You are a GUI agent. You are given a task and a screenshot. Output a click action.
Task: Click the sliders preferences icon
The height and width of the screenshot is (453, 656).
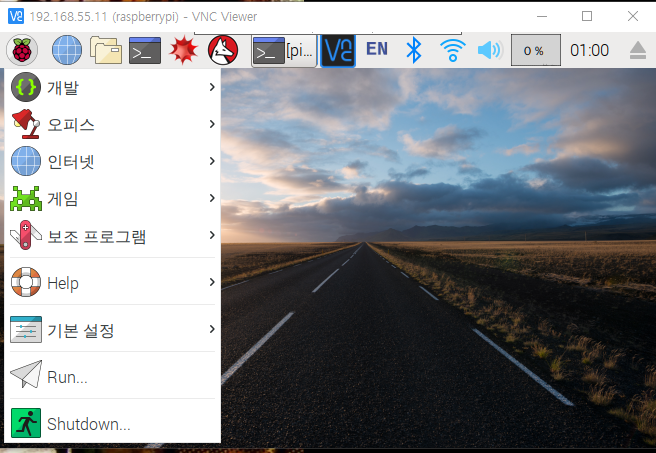pos(26,330)
